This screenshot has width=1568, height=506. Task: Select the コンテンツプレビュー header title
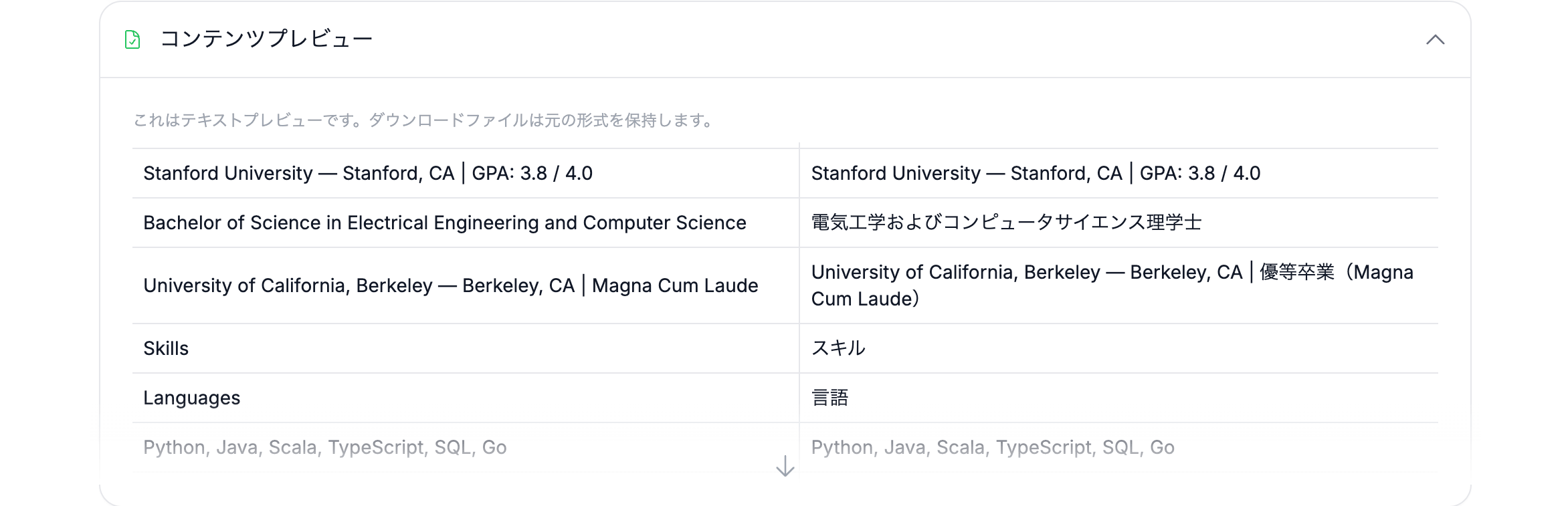click(266, 39)
